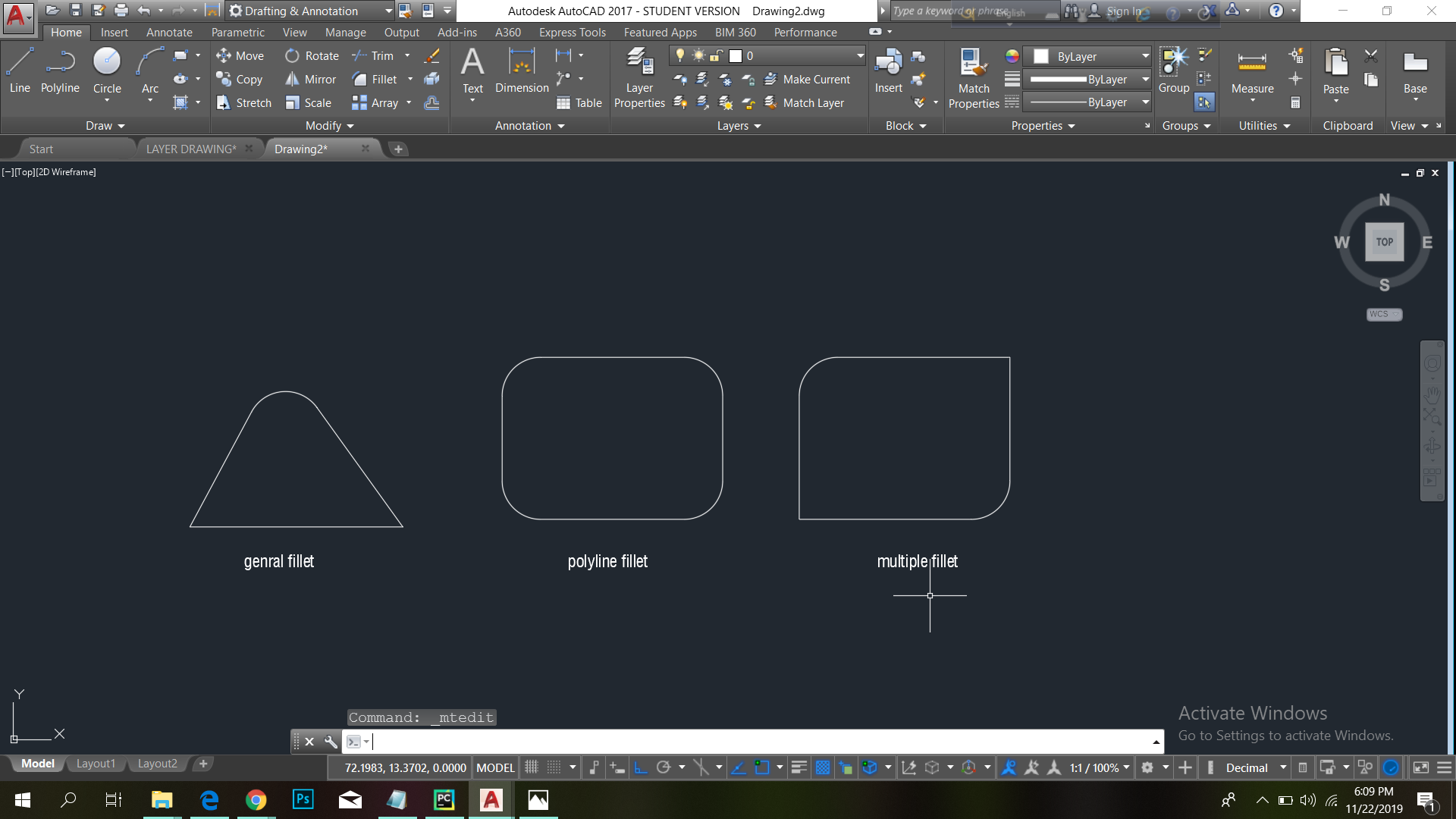The image size is (1456, 819).
Task: Toggle dynamic input in status bar
Action: (x=617, y=767)
